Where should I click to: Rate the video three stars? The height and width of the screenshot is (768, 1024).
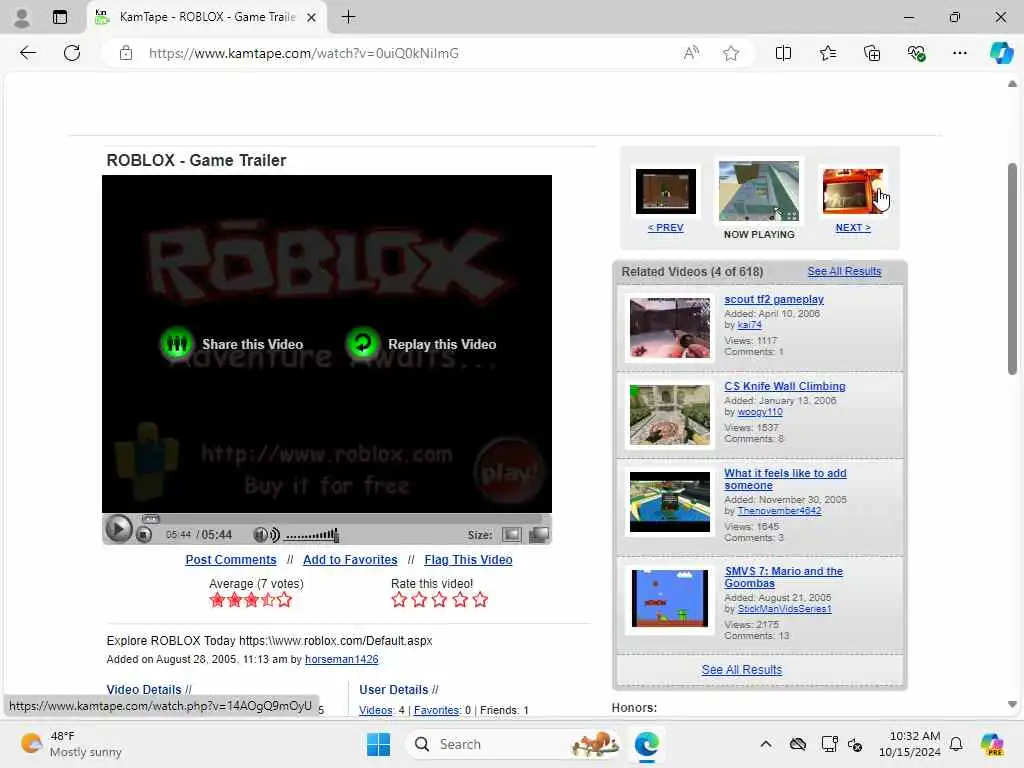coord(440,600)
